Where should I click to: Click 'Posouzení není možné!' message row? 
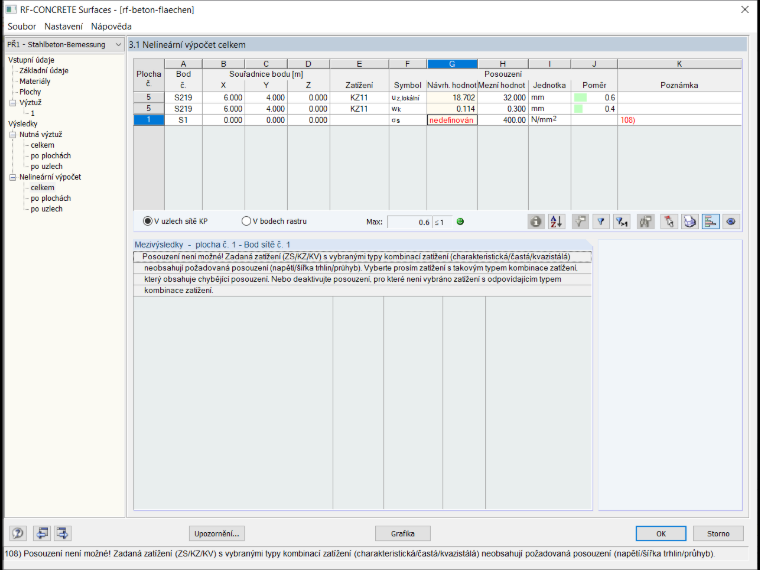pyautogui.click(x=363, y=256)
